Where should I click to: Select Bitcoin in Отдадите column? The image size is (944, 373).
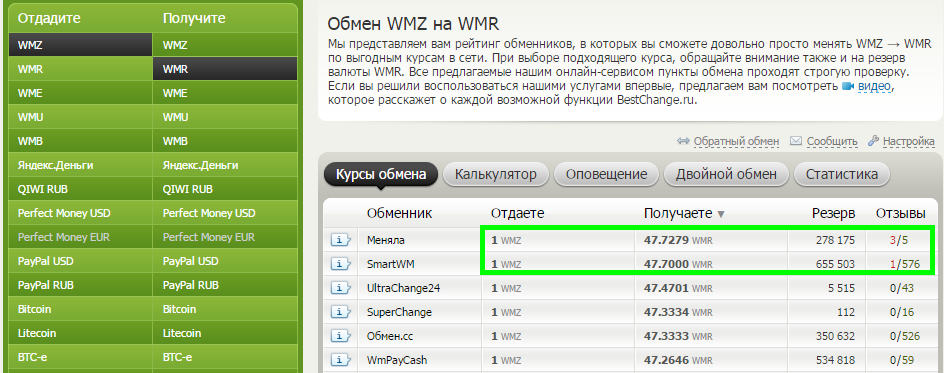pos(80,309)
